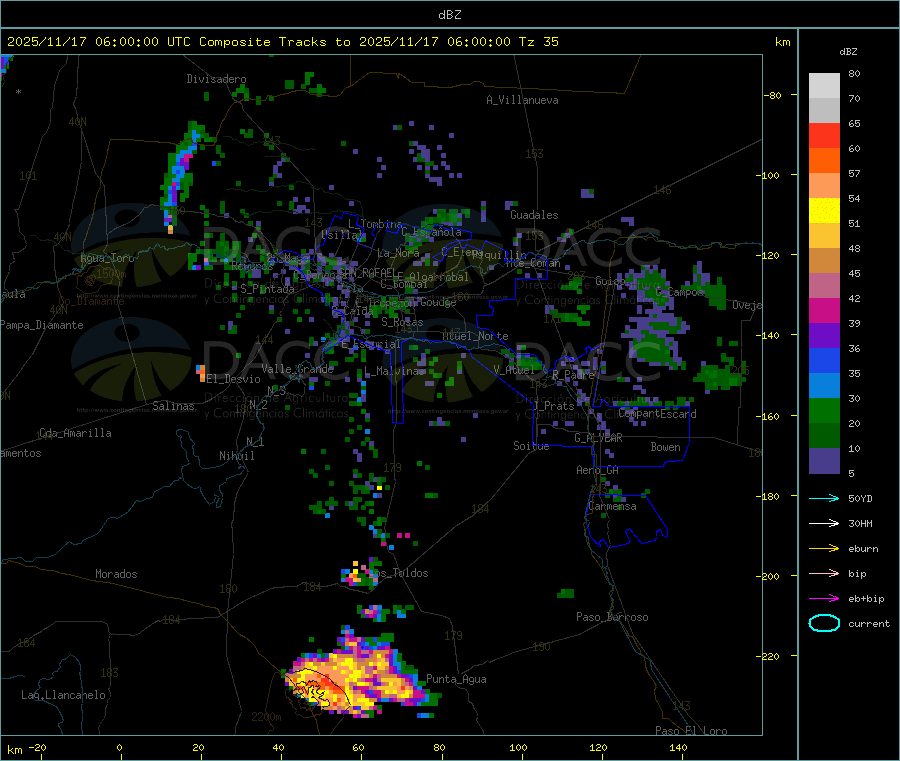Image resolution: width=900 pixels, height=761 pixels.
Task: Click the 'G_ALVEAR' map label
Action: (x=598, y=438)
